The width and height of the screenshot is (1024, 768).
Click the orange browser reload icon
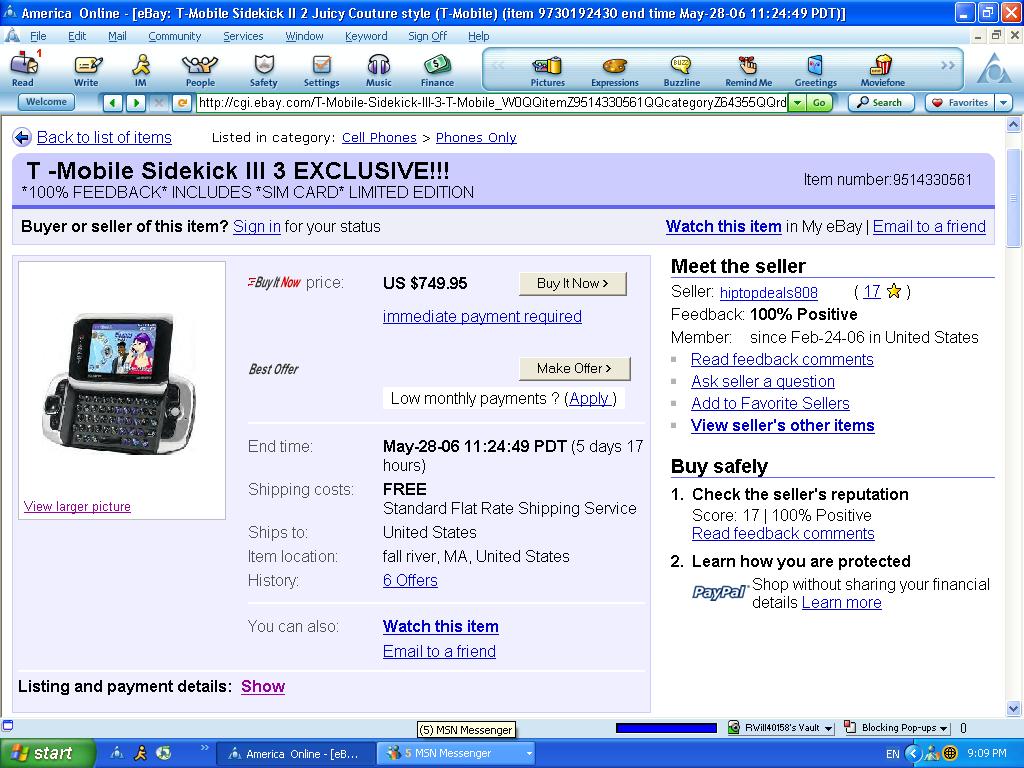point(182,103)
